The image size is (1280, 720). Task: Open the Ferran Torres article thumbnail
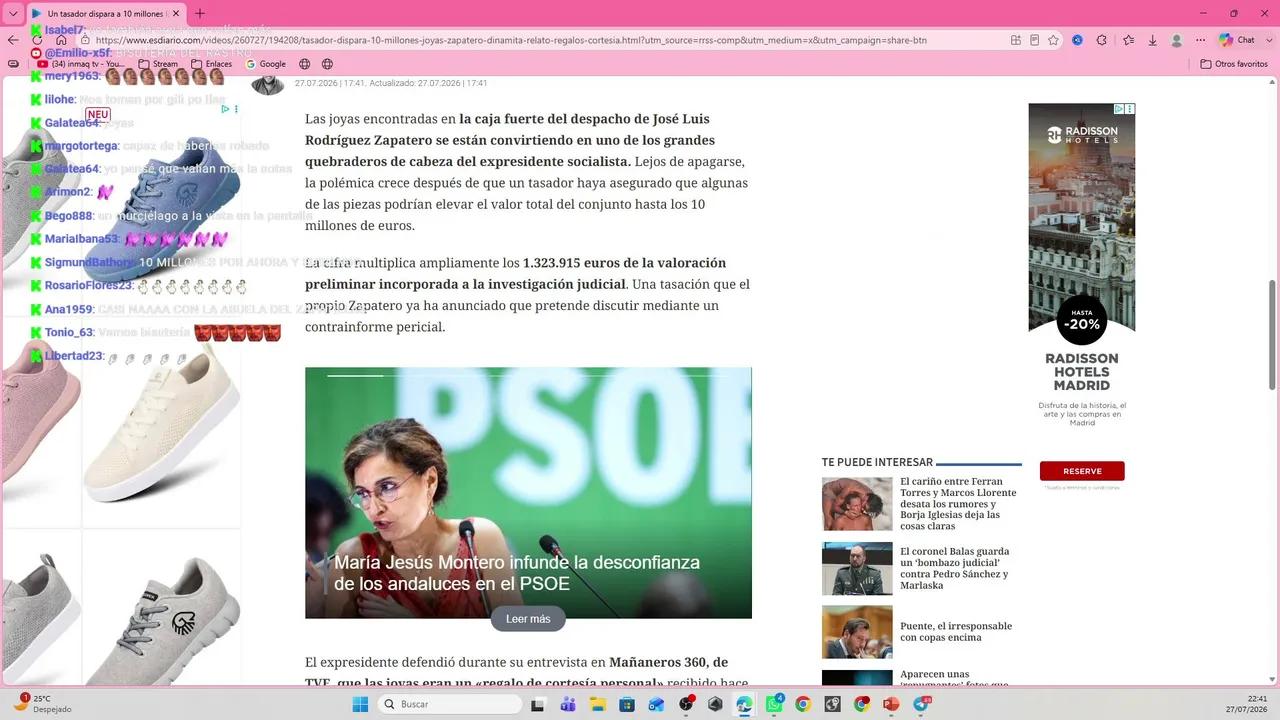point(857,504)
